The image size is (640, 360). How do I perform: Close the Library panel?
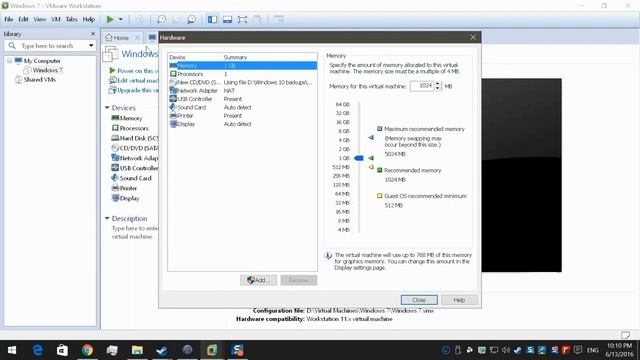point(93,34)
